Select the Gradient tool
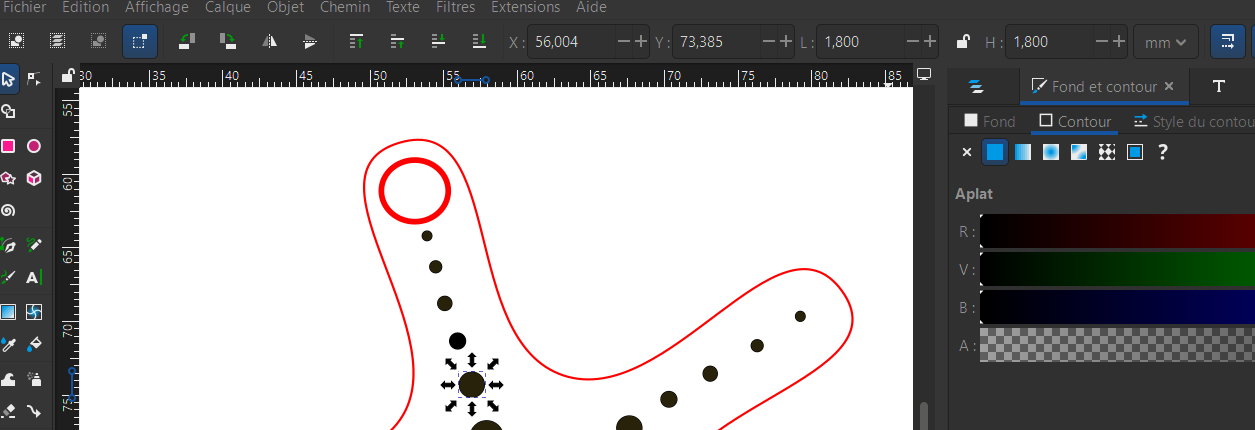The width and height of the screenshot is (1255, 430). [8, 311]
